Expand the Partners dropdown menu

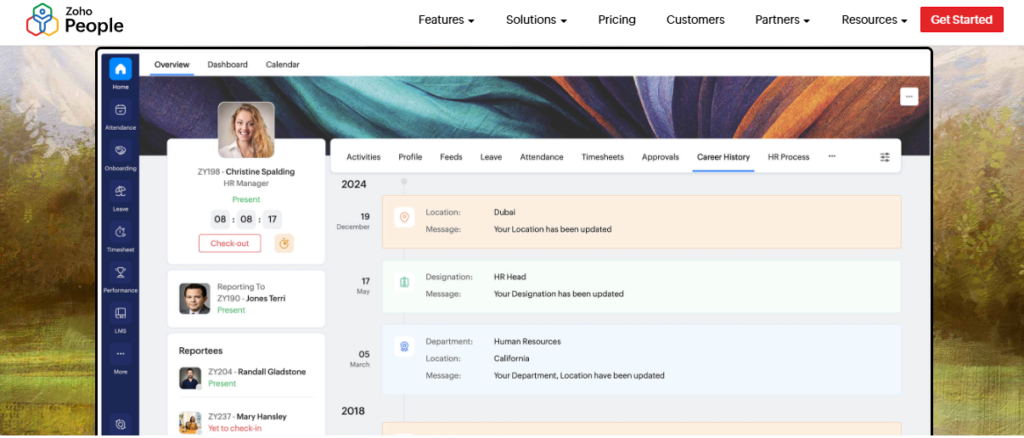pyautogui.click(x=782, y=20)
